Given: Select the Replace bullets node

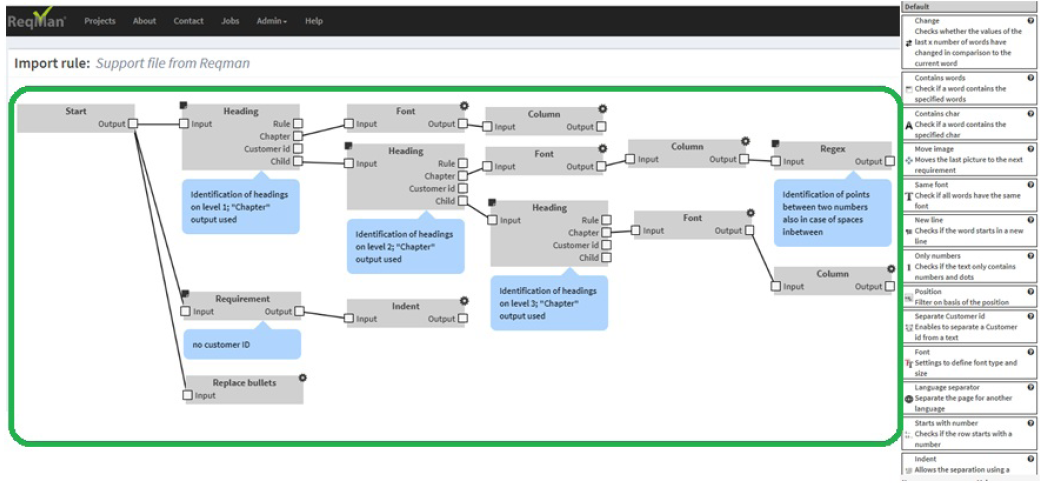Looking at the screenshot, I should pyautogui.click(x=244, y=389).
